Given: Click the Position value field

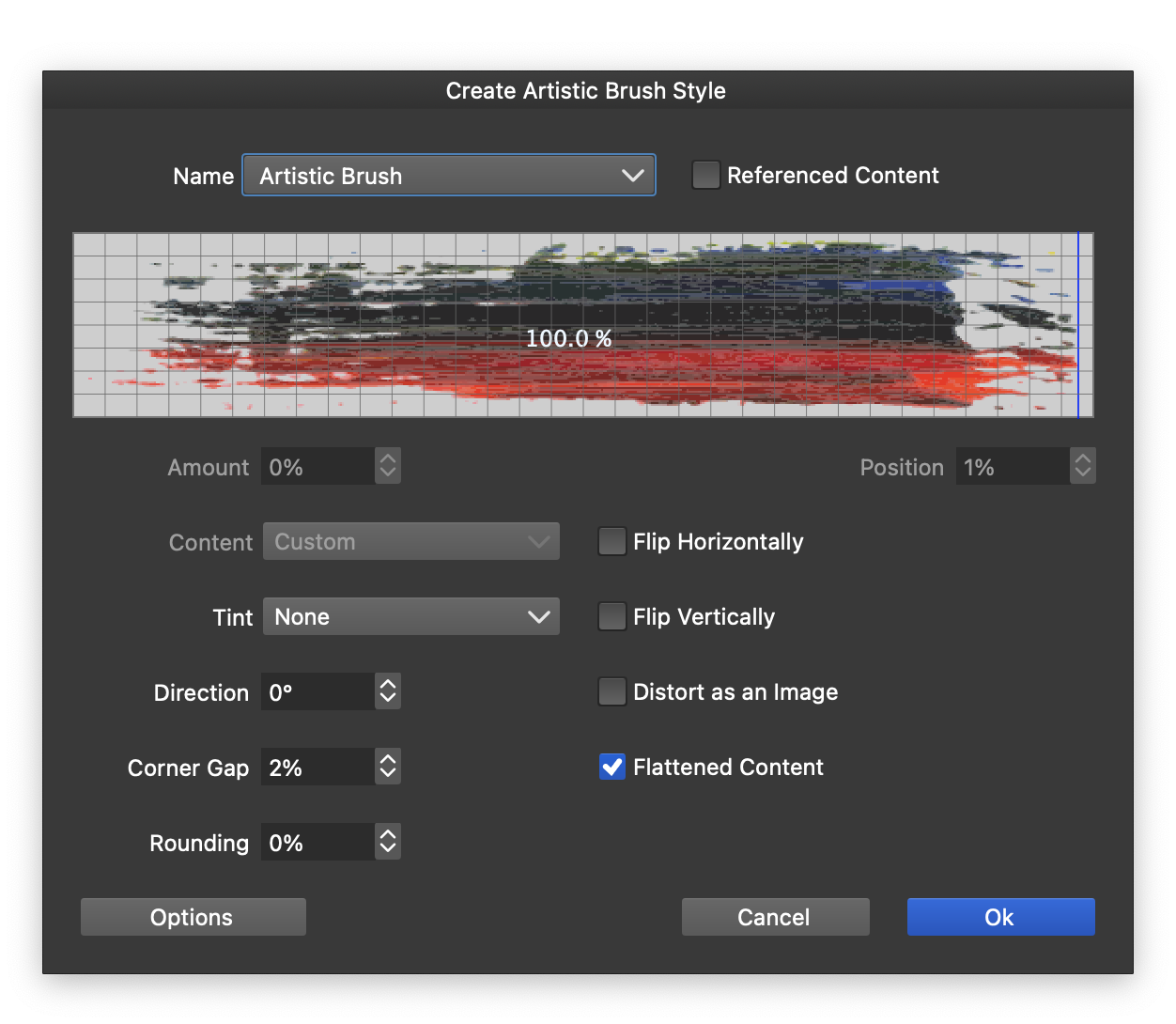Looking at the screenshot, I should click(x=1012, y=467).
